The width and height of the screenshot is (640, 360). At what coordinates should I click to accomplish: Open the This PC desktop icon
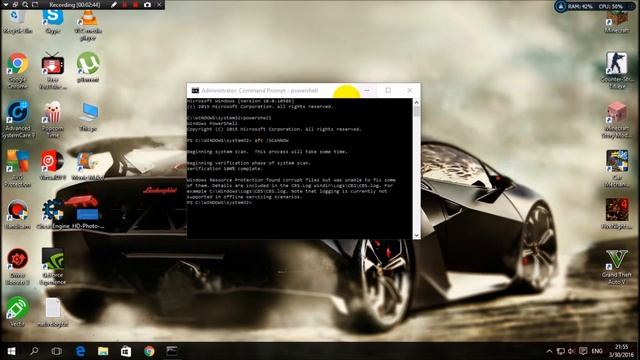(88, 116)
